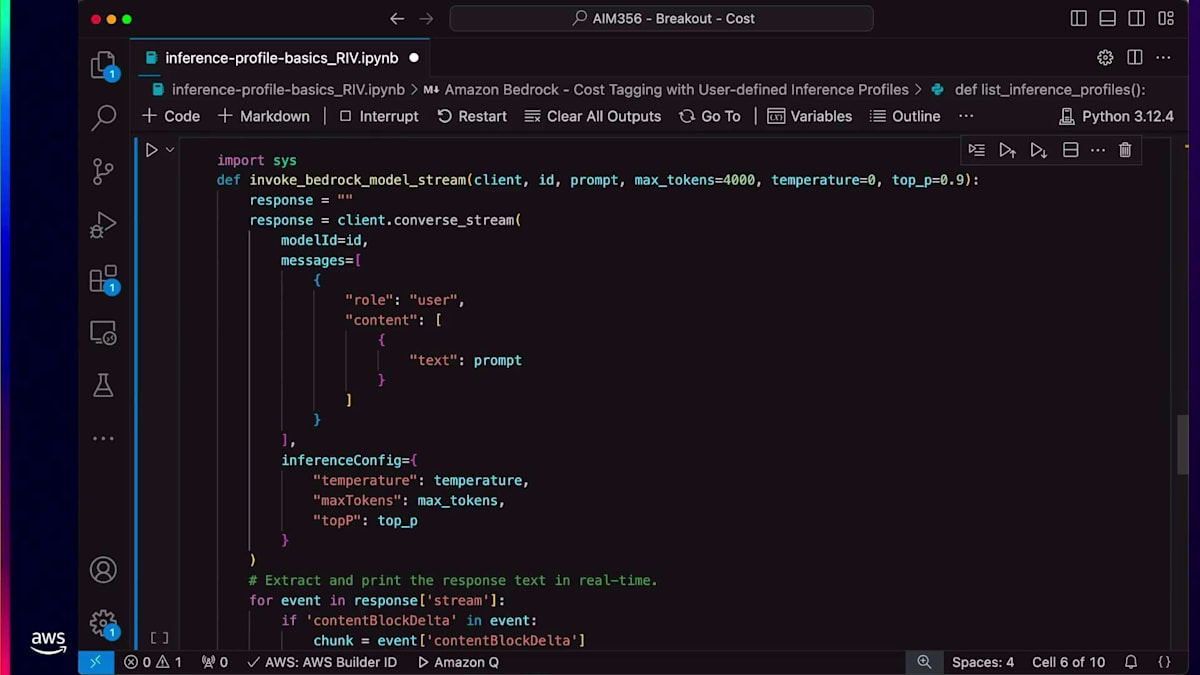Open notebook toolbar overflow ellipsis
Screen dimensions: 1200x675
(966, 116)
